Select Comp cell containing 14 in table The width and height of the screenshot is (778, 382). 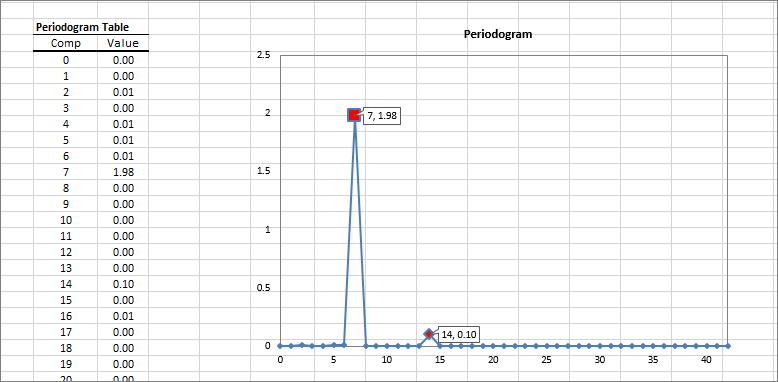point(66,284)
